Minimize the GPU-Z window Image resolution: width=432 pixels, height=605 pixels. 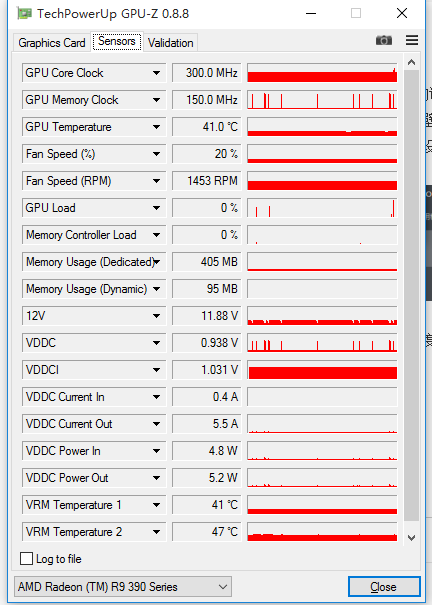pyautogui.click(x=311, y=14)
